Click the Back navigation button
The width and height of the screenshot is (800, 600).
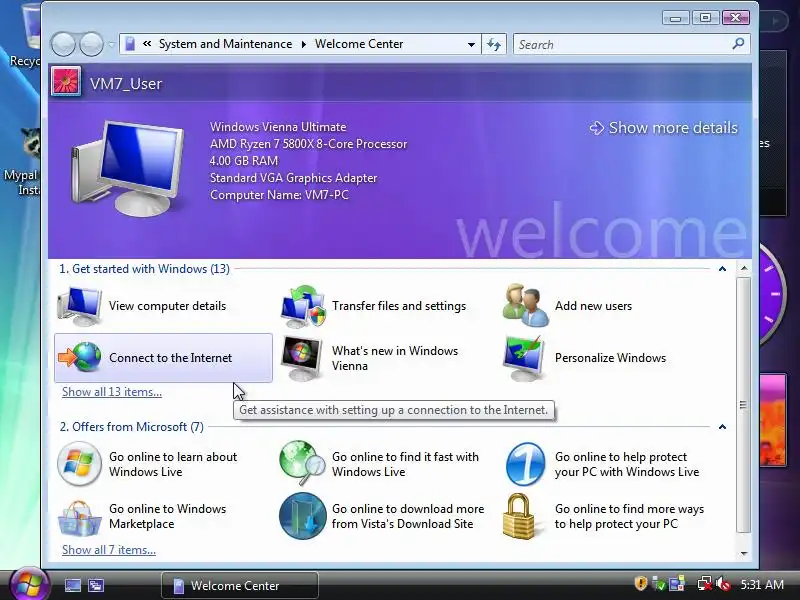click(x=63, y=44)
